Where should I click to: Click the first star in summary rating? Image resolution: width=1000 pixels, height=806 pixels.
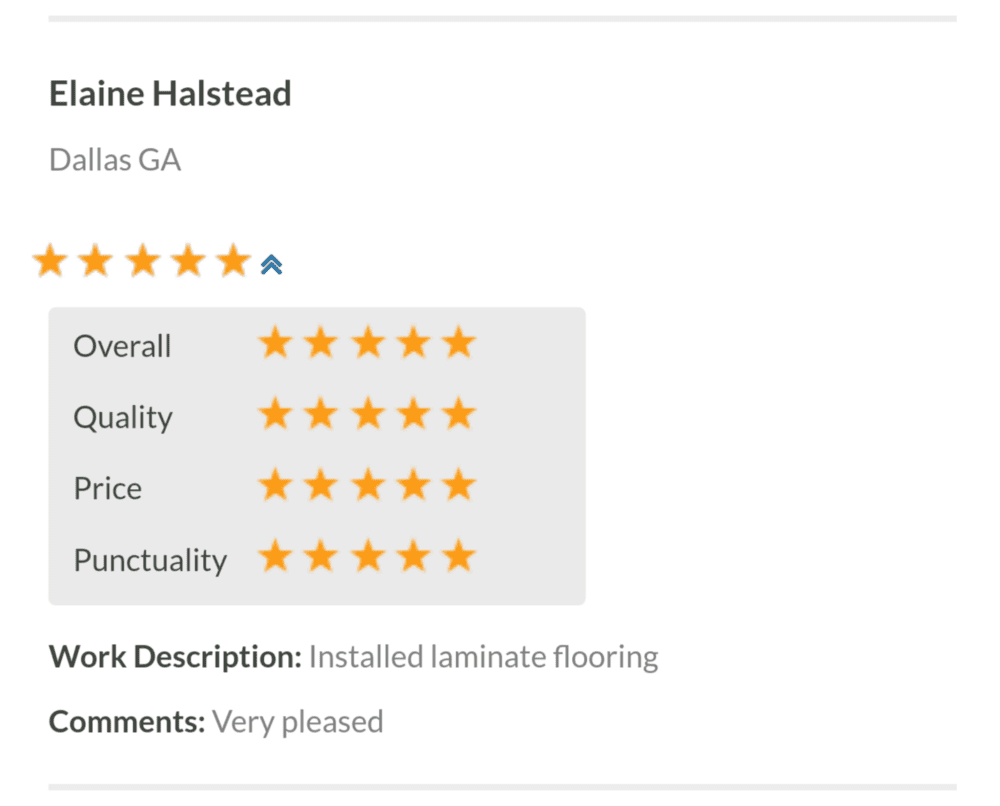click(49, 262)
